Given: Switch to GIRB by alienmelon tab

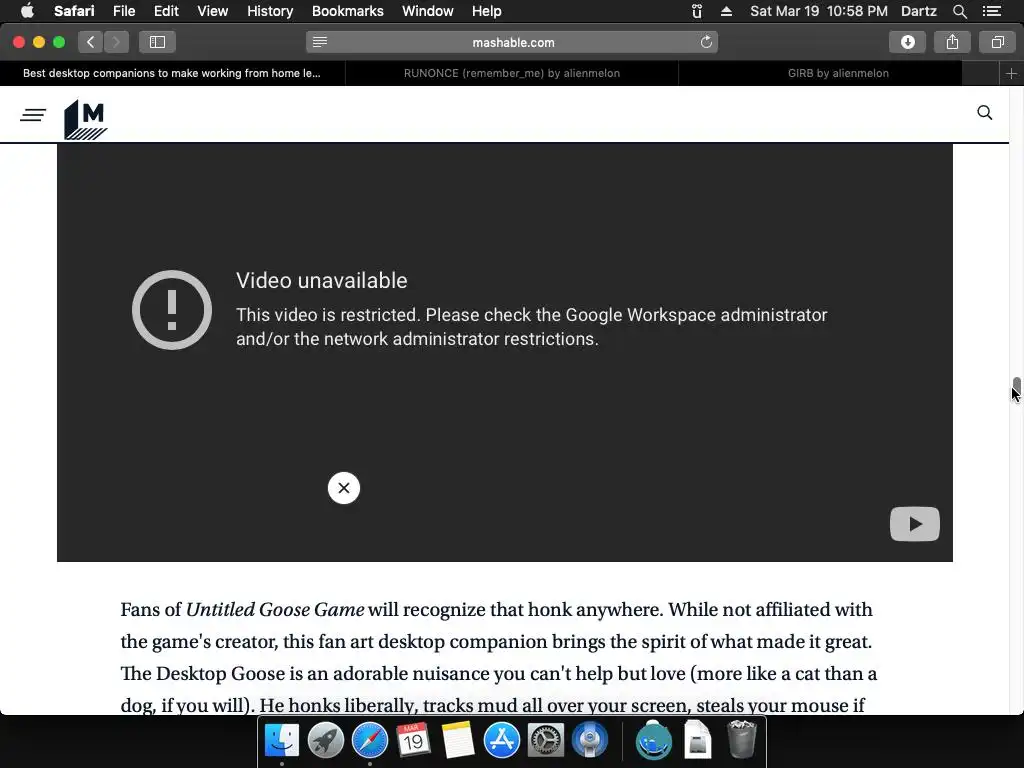Looking at the screenshot, I should 838,73.
